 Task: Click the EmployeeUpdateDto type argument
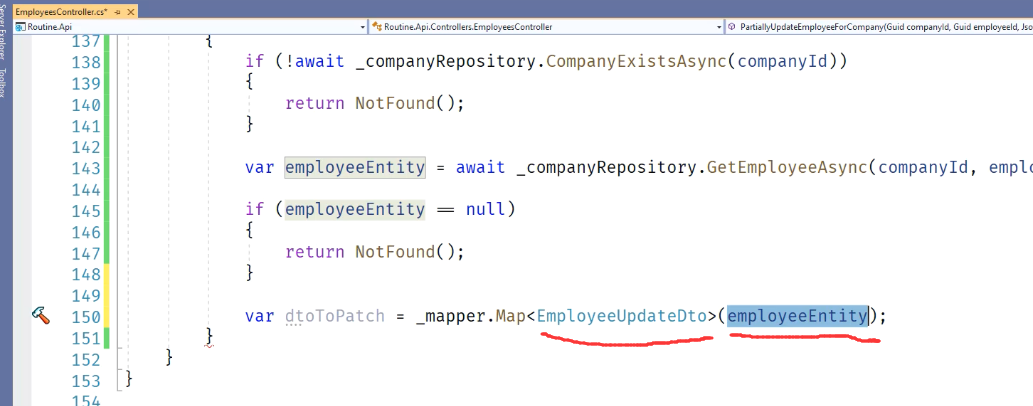point(623,316)
